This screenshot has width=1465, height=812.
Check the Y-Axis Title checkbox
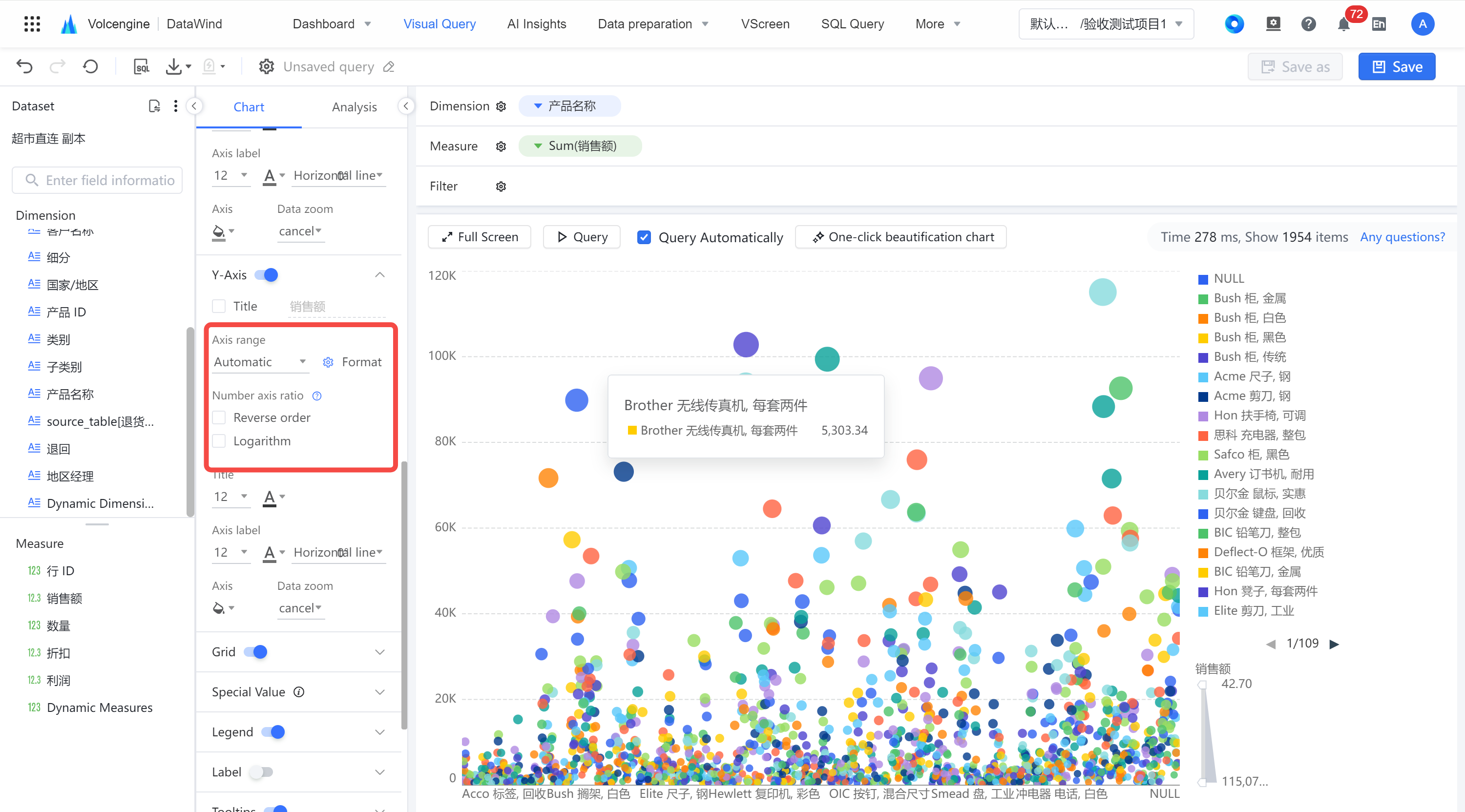(x=218, y=307)
